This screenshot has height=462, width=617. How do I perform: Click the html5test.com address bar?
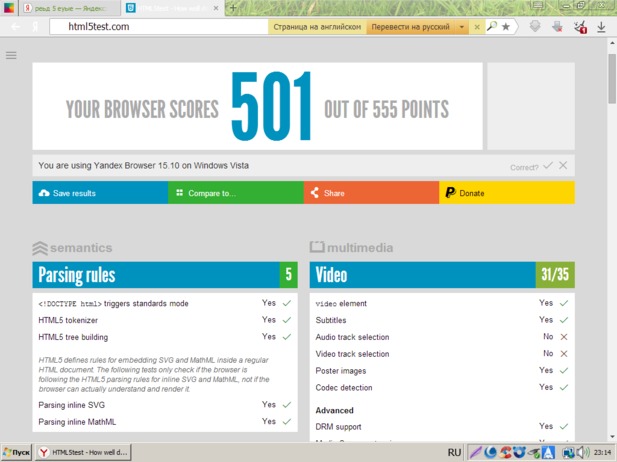157,27
